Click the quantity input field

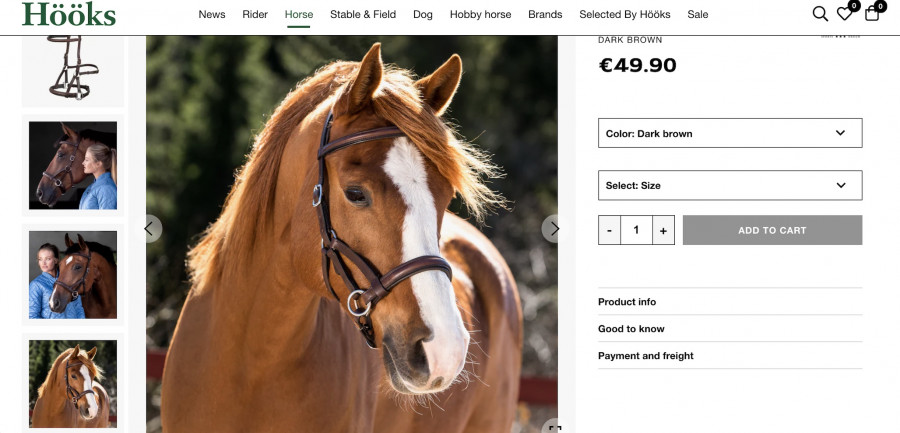[x=636, y=230]
